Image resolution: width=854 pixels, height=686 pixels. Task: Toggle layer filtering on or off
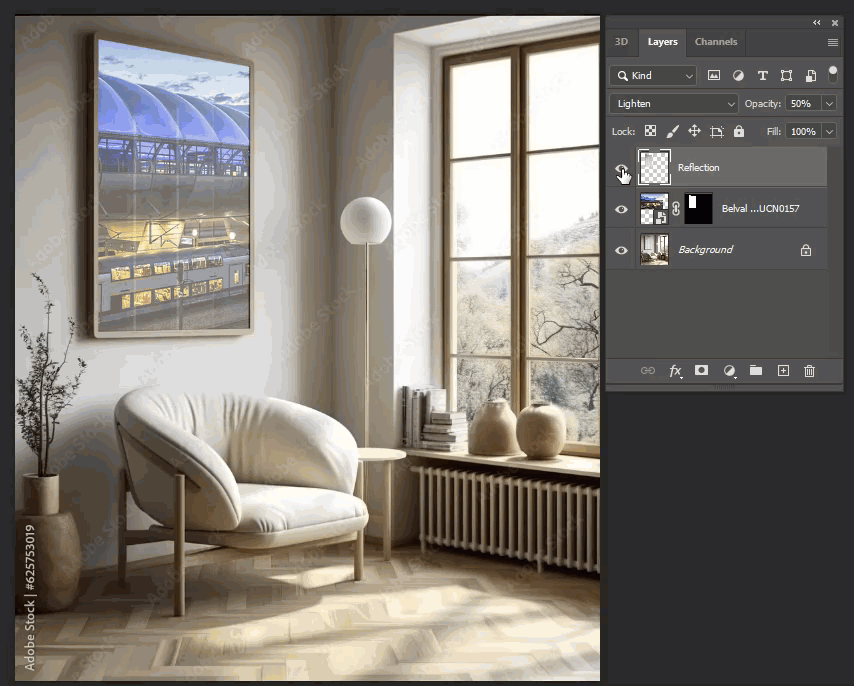pyautogui.click(x=832, y=75)
